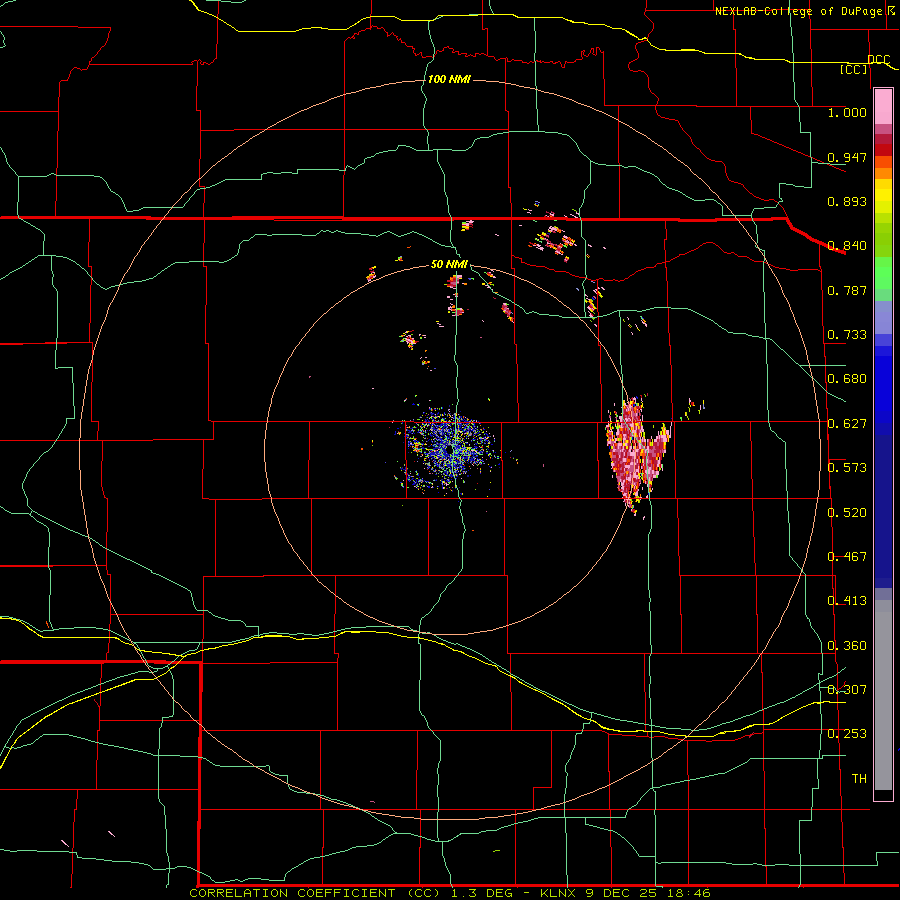
Task: Select the 0.360 color scale value
Action: point(847,646)
